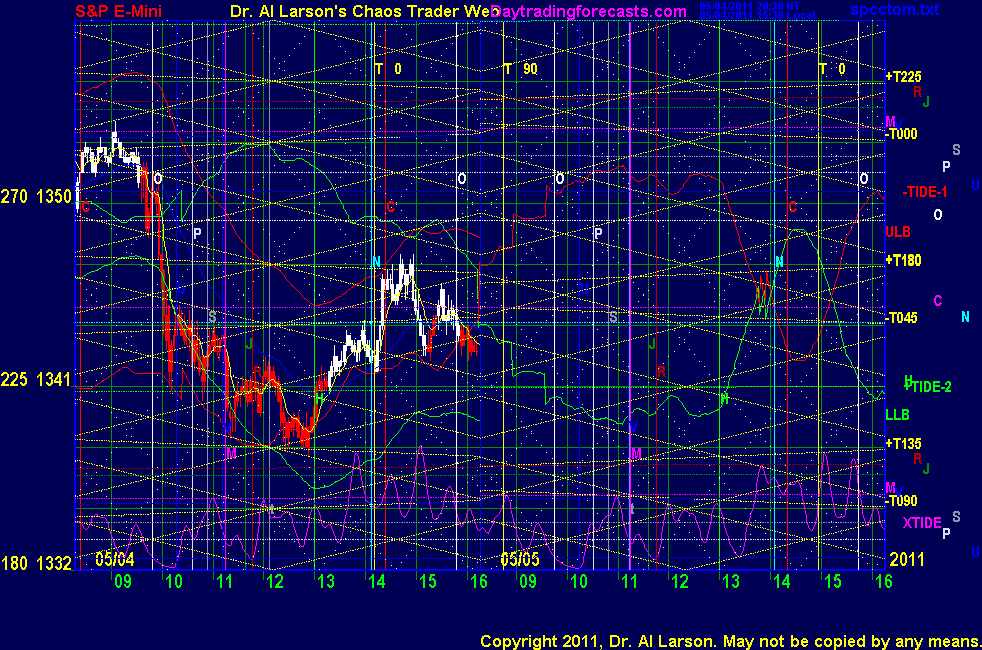Click the "T 90" marker label
Screen dimensions: 982x650
click(x=520, y=69)
